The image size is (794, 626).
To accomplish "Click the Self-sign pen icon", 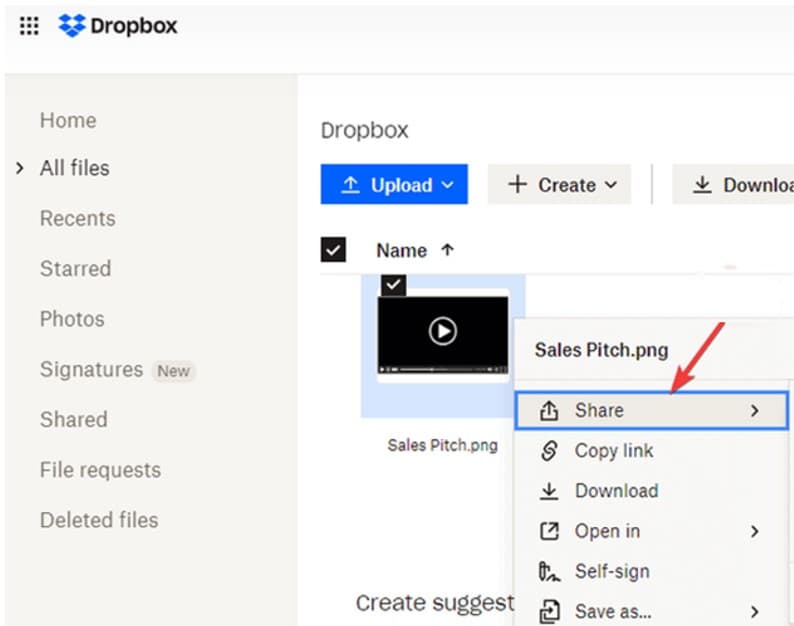I will [x=548, y=572].
